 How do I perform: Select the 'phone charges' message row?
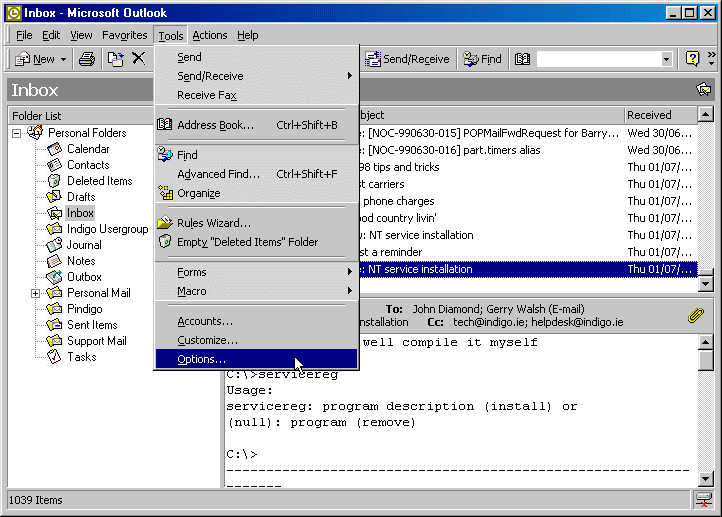point(528,201)
